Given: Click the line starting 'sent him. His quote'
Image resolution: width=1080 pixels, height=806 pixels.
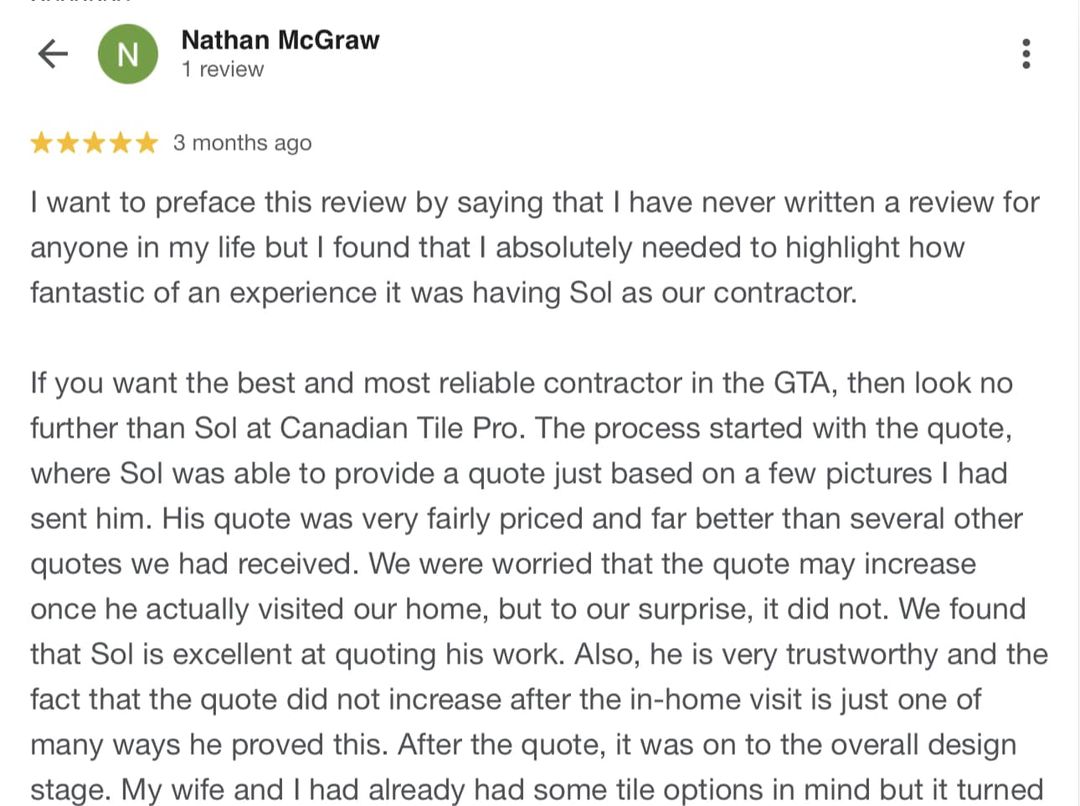Looking at the screenshot, I should coord(526,519).
